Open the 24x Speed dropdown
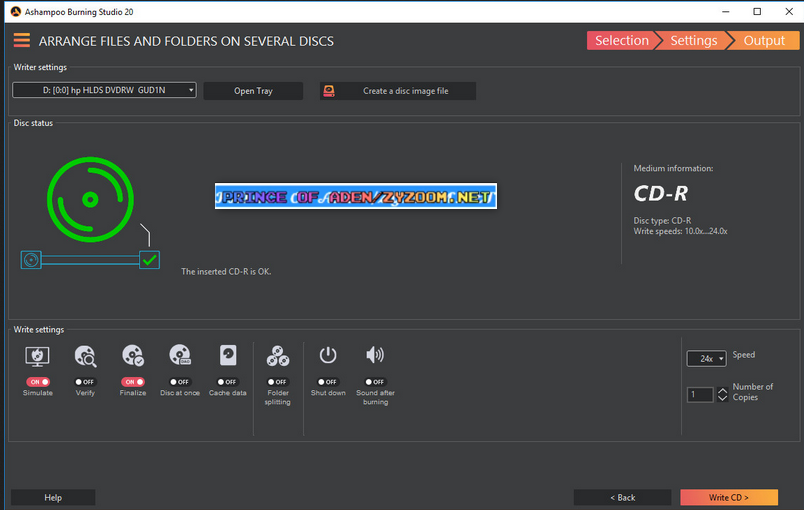 [707, 359]
